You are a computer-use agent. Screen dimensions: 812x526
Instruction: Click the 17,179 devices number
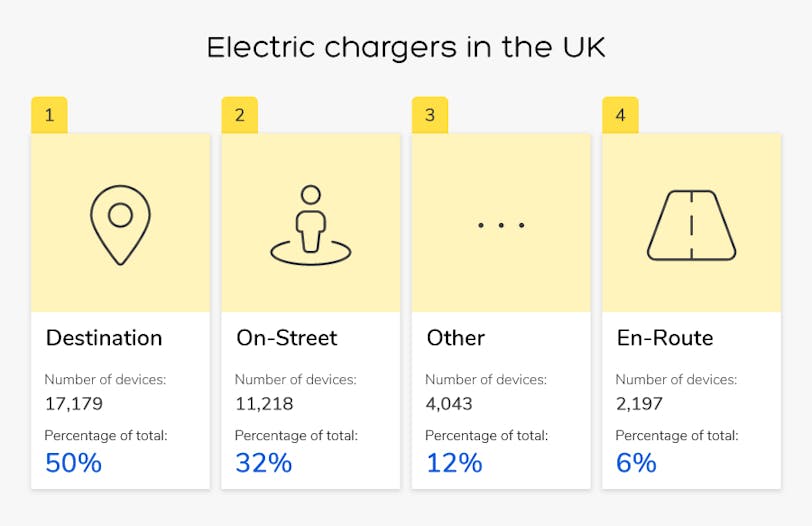point(74,404)
